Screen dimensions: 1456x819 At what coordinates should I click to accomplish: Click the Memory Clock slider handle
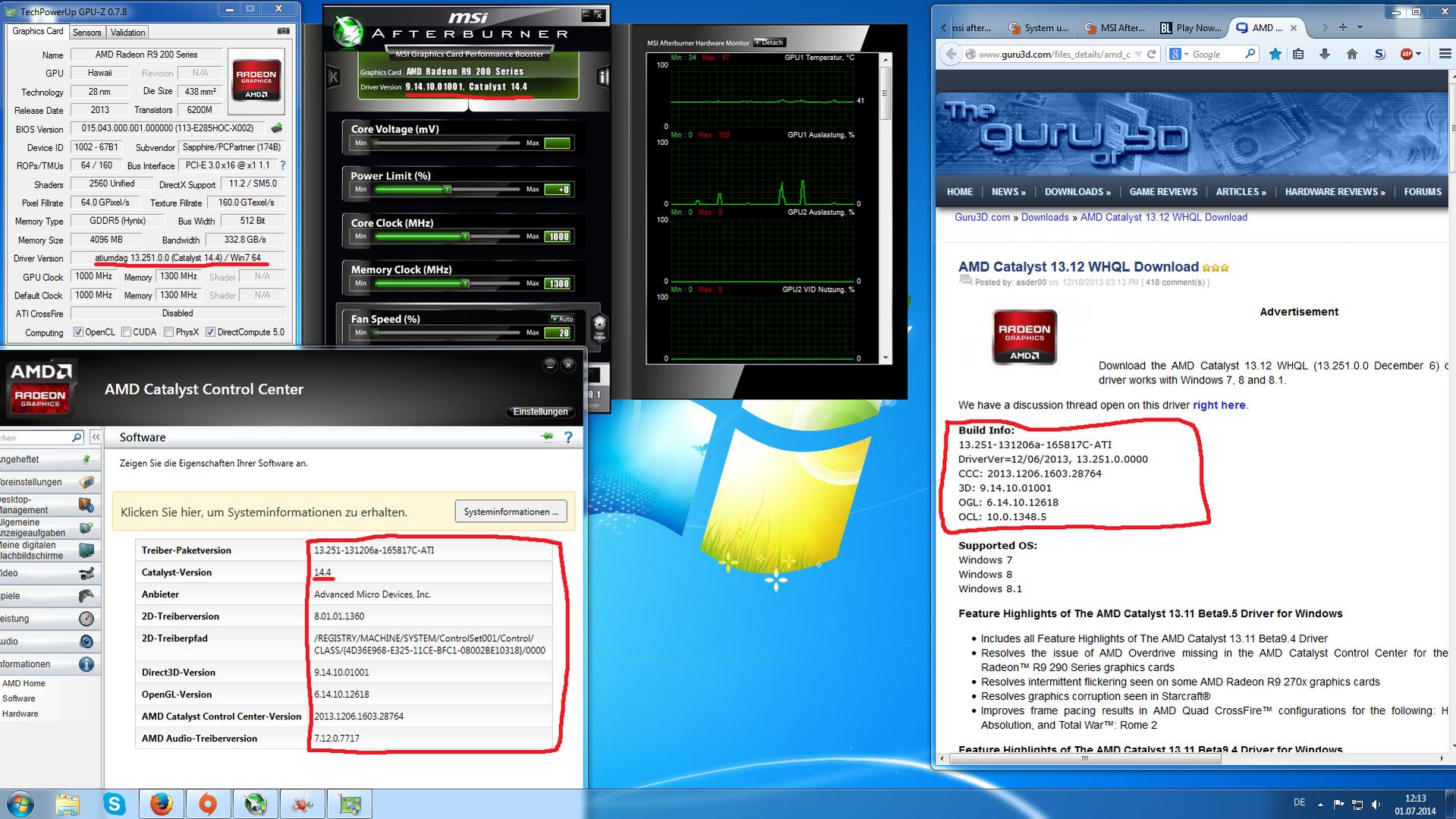click(x=465, y=283)
